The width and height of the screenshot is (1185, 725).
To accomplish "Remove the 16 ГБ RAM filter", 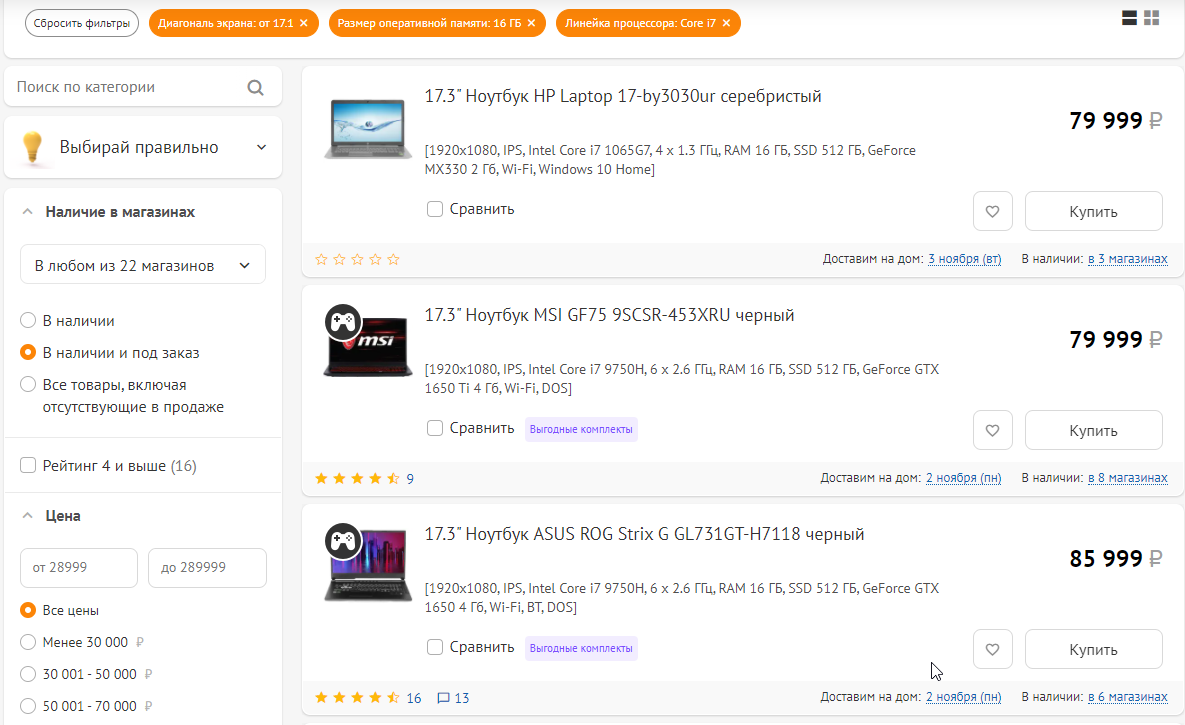I will click(x=531, y=23).
